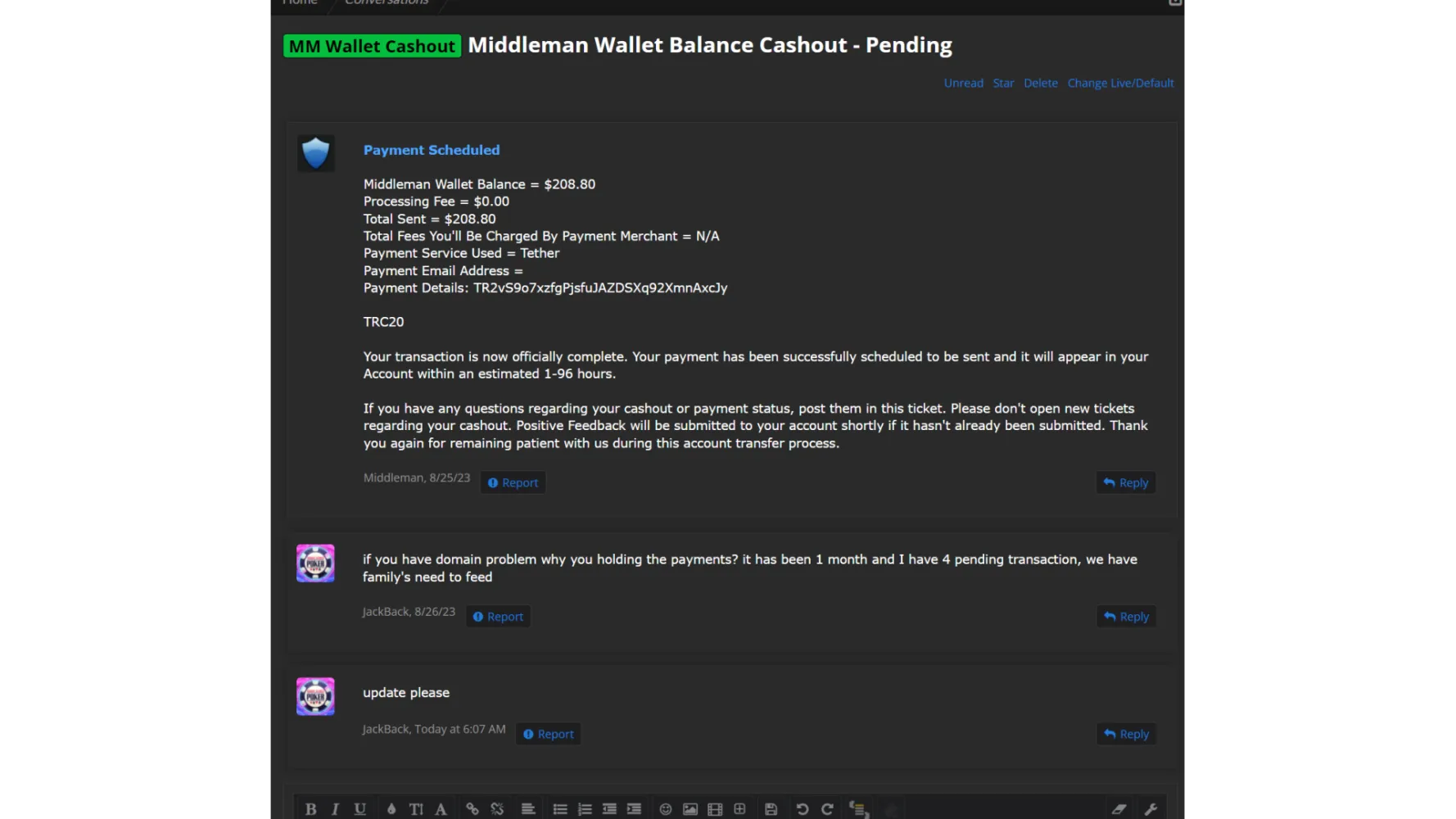1456x819 pixels.
Task: Reply to the "update please" message
Action: (1126, 735)
